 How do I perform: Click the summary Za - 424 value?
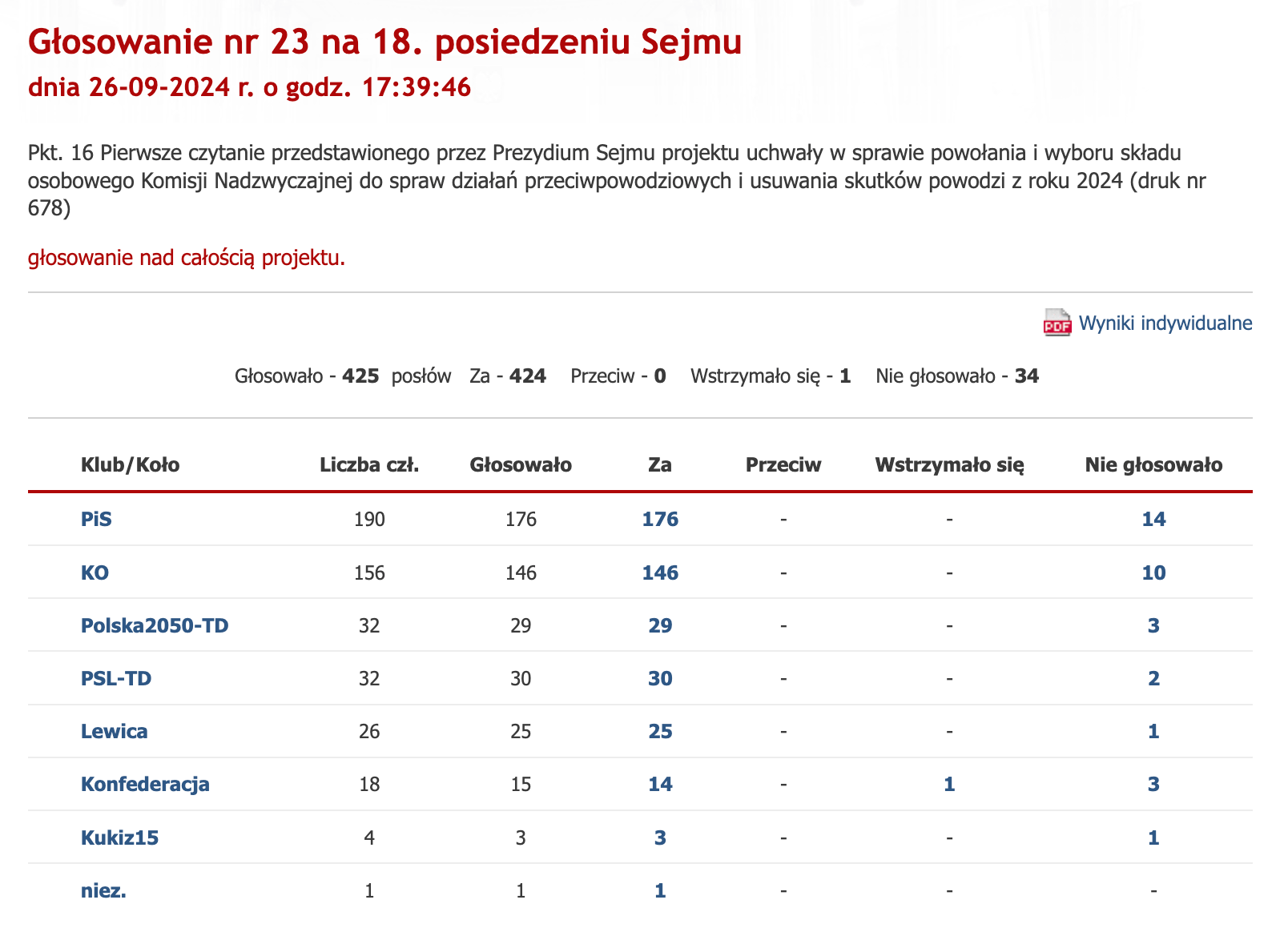pos(508,376)
